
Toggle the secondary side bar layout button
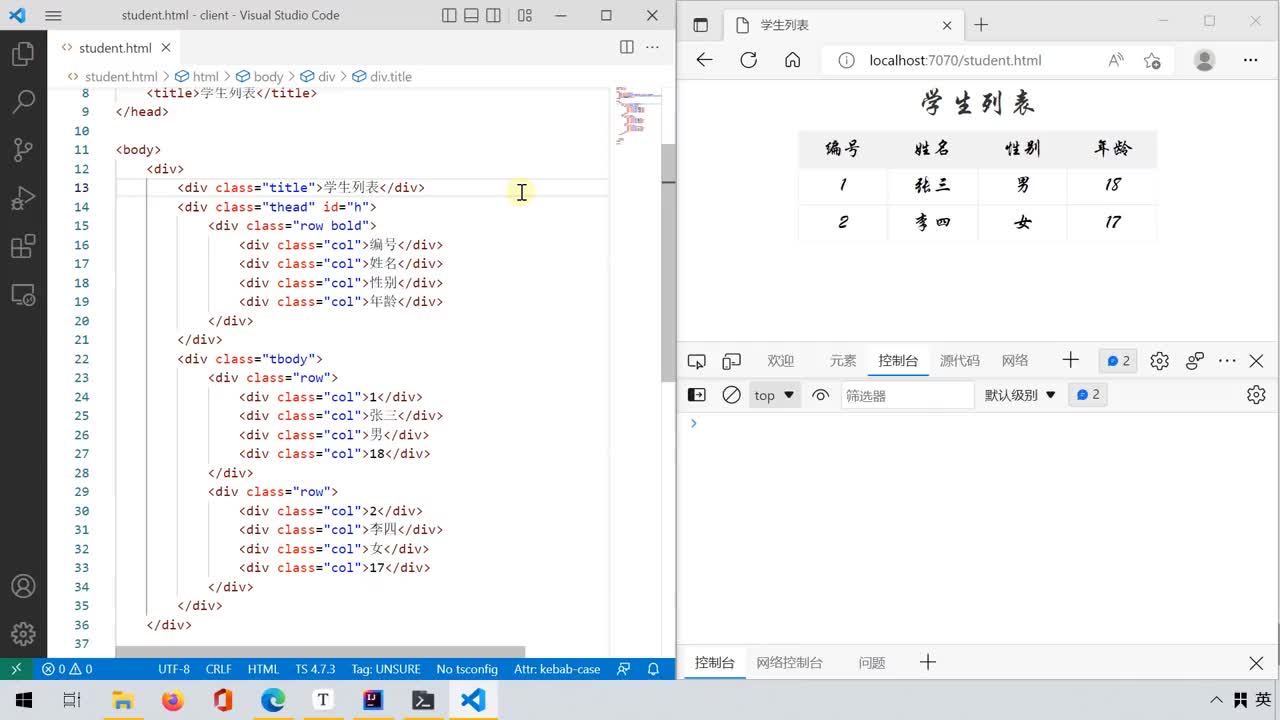tap(494, 16)
